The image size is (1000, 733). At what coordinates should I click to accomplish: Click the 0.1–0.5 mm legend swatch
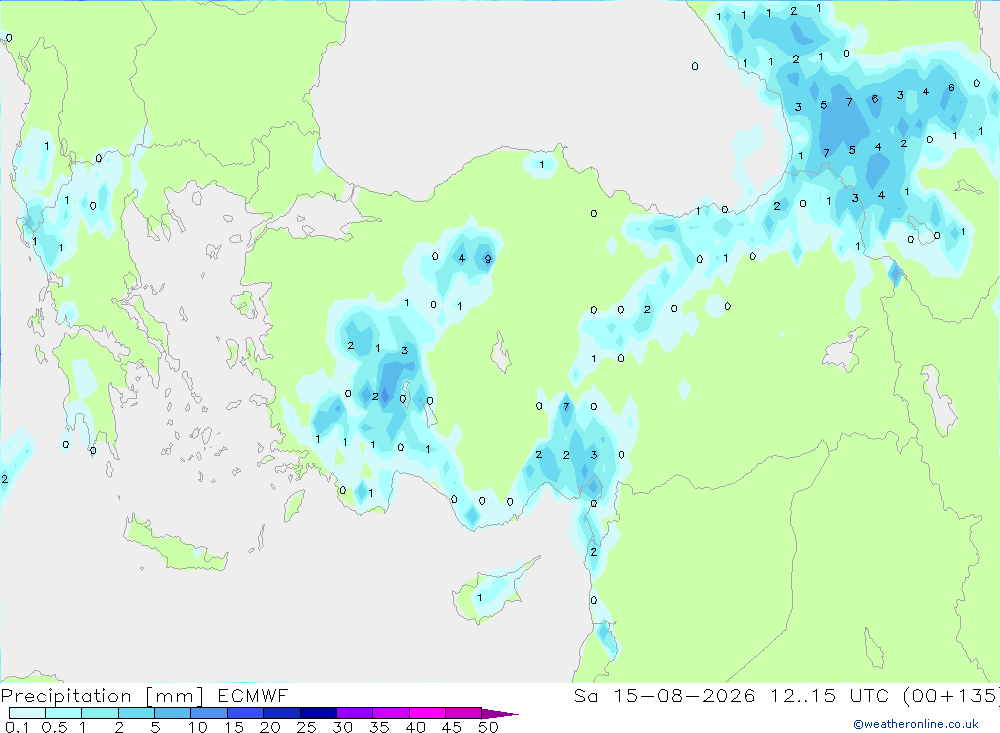[27, 713]
